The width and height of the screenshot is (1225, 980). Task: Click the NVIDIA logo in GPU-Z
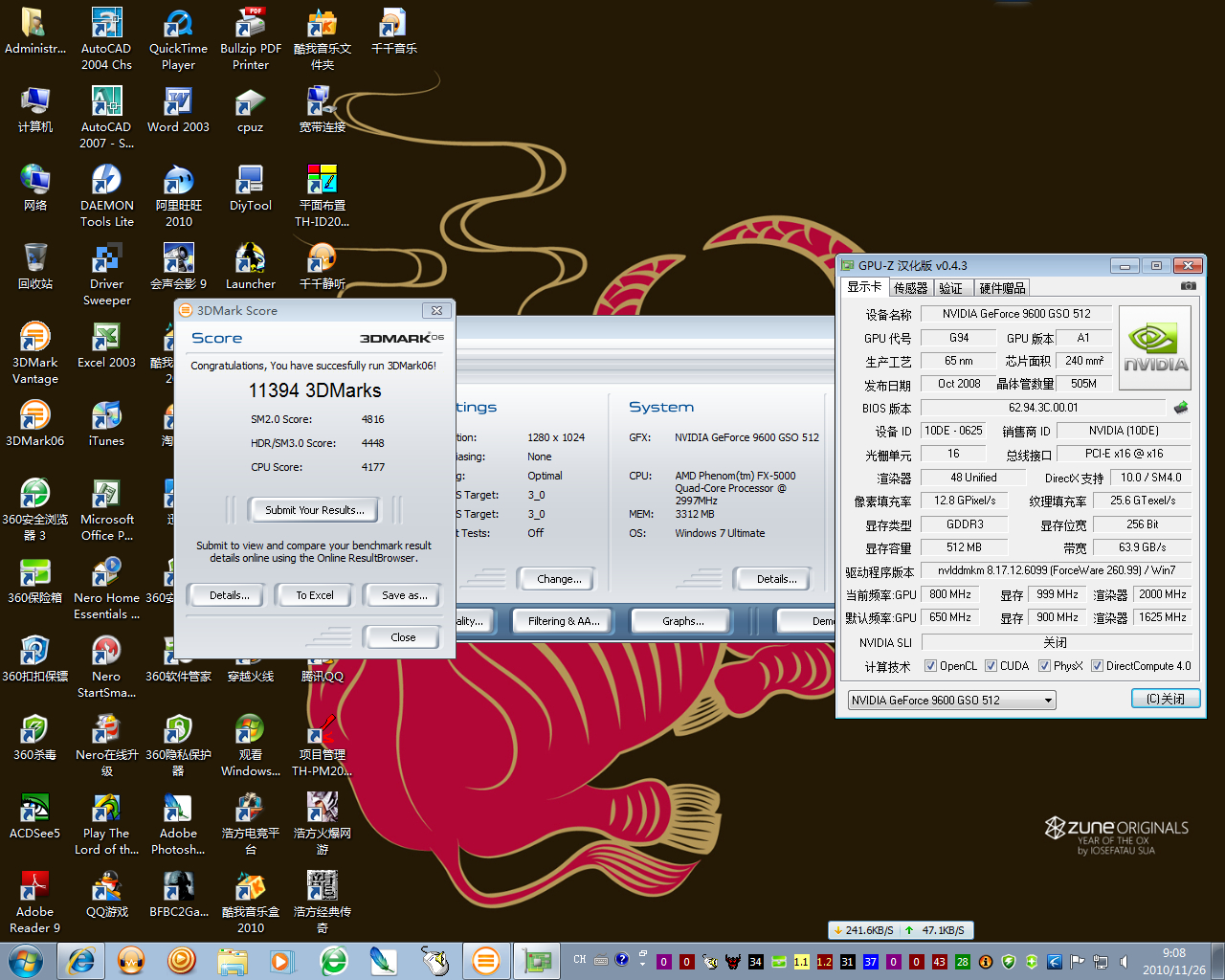pos(1155,347)
